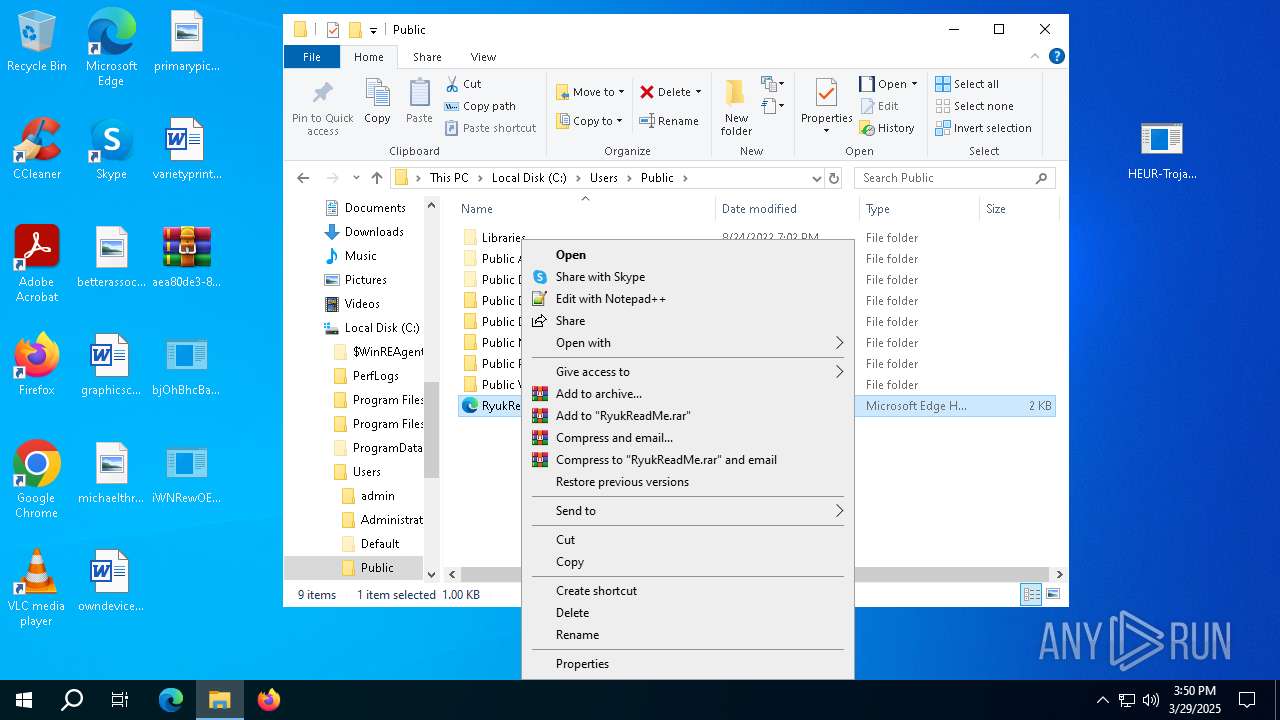Click the Explorer Help question mark icon
This screenshot has width=1280, height=720.
pyautogui.click(x=1056, y=57)
